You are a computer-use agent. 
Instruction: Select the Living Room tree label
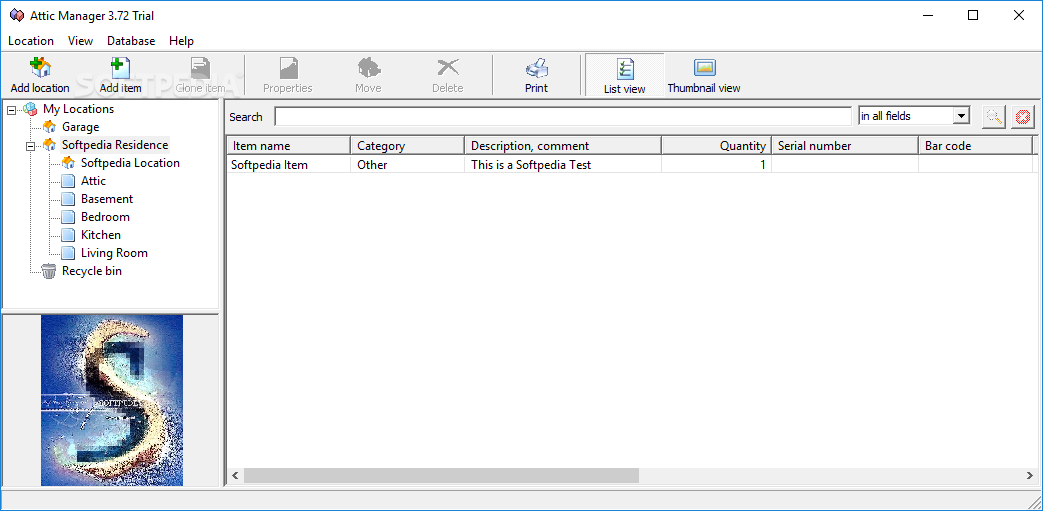(114, 253)
